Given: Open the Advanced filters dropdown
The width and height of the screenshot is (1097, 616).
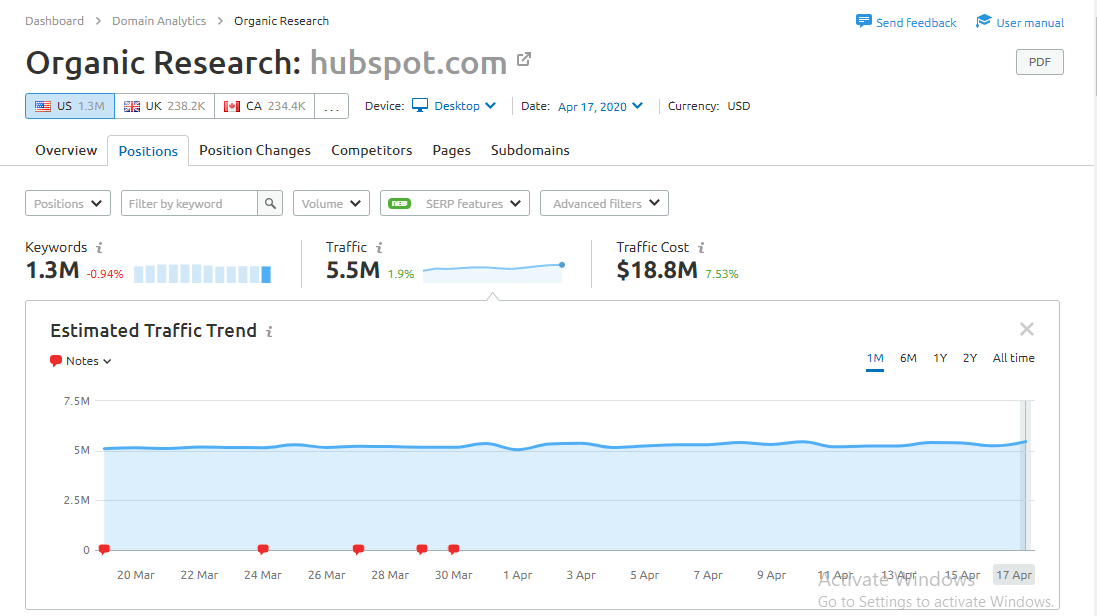Looking at the screenshot, I should click(x=604, y=204).
